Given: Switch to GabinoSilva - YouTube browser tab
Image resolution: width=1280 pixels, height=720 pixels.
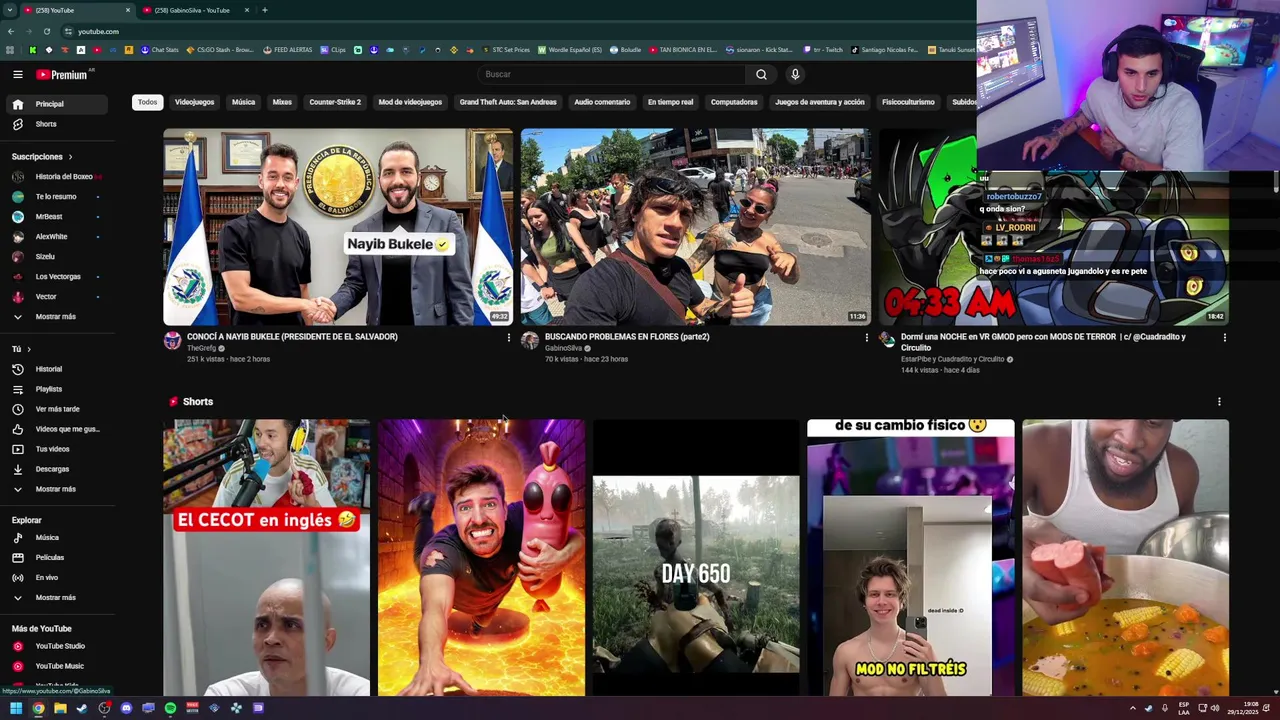Looking at the screenshot, I should (196, 10).
